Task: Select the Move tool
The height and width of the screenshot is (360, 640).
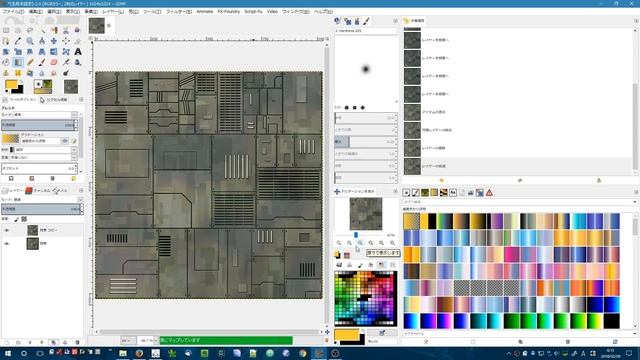Action: point(54,41)
